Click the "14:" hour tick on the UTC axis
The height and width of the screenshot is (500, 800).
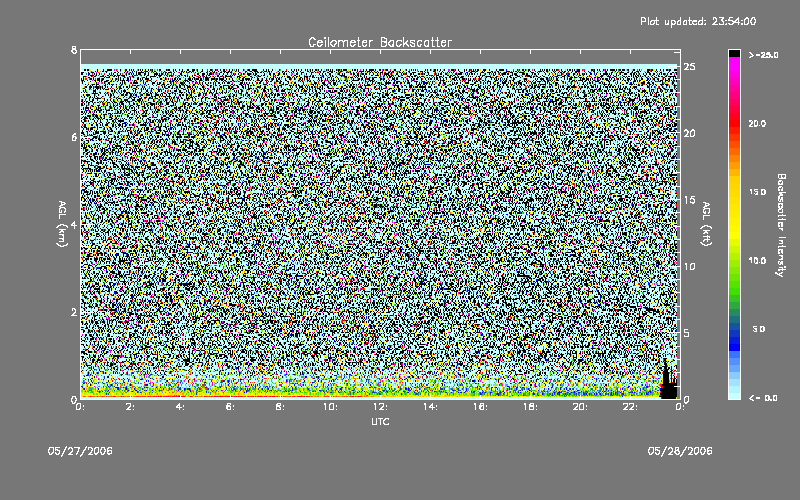point(430,407)
